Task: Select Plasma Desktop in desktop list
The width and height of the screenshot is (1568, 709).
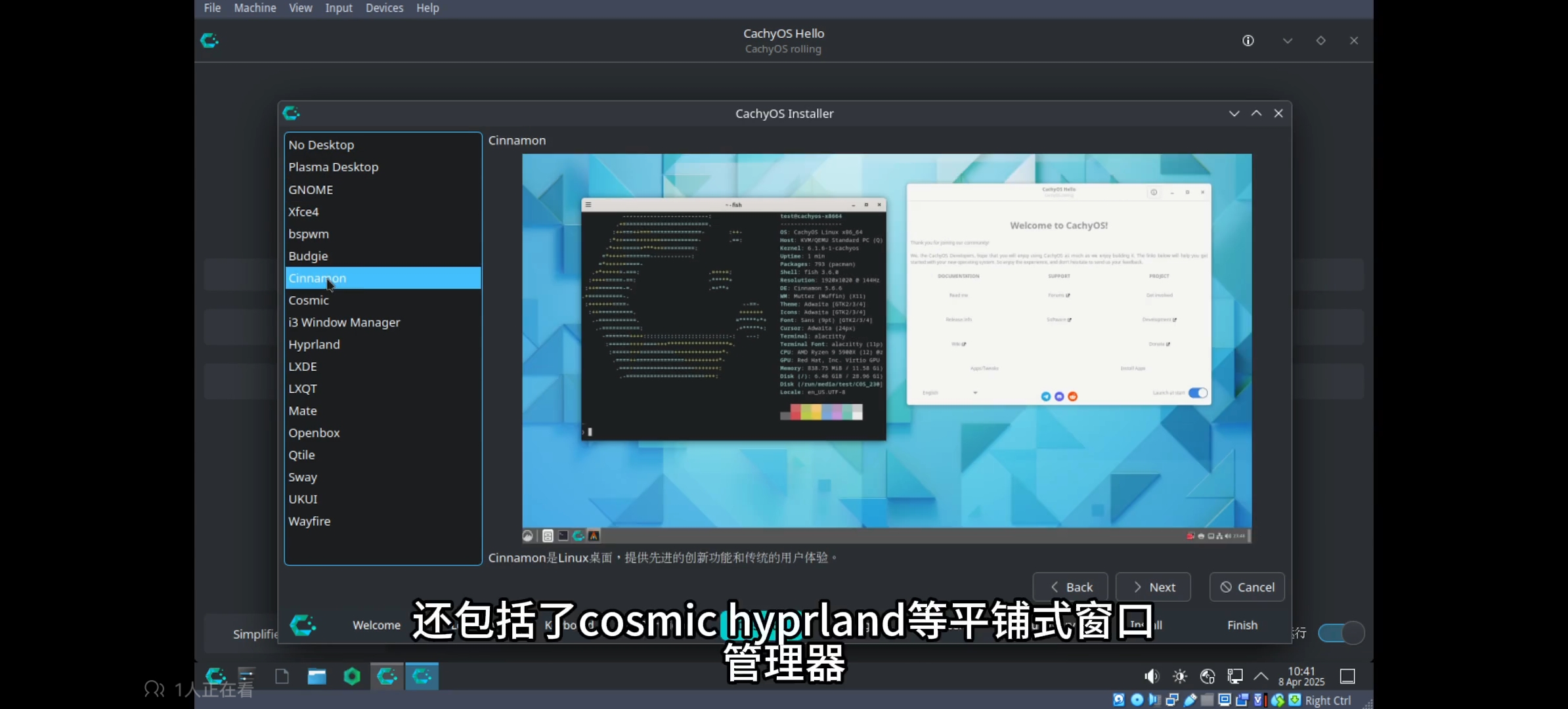Action: 383,167
